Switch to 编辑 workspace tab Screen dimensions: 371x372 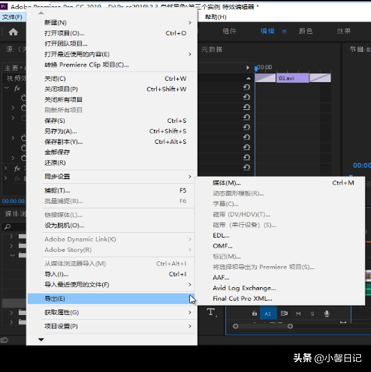pyautogui.click(x=268, y=31)
